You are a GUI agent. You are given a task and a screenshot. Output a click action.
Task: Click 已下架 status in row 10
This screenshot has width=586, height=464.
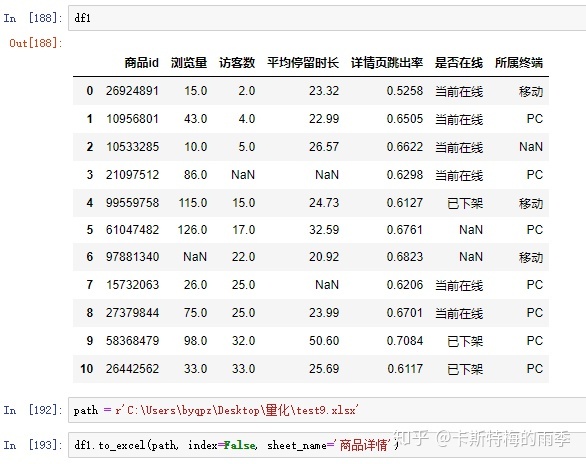click(465, 369)
